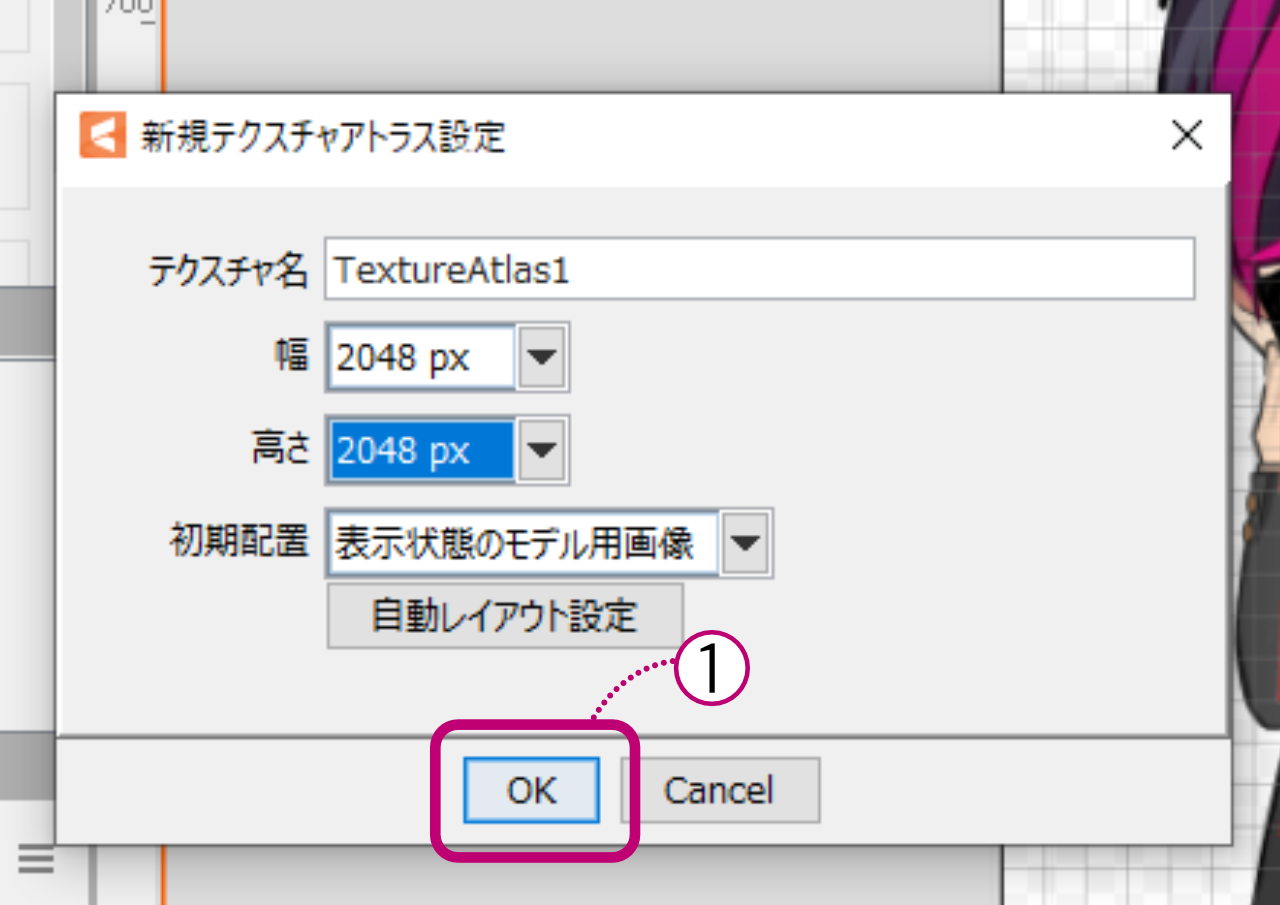Dismiss the dialog with the Cancel button
Screen dimensions: 1280x905
(x=719, y=790)
